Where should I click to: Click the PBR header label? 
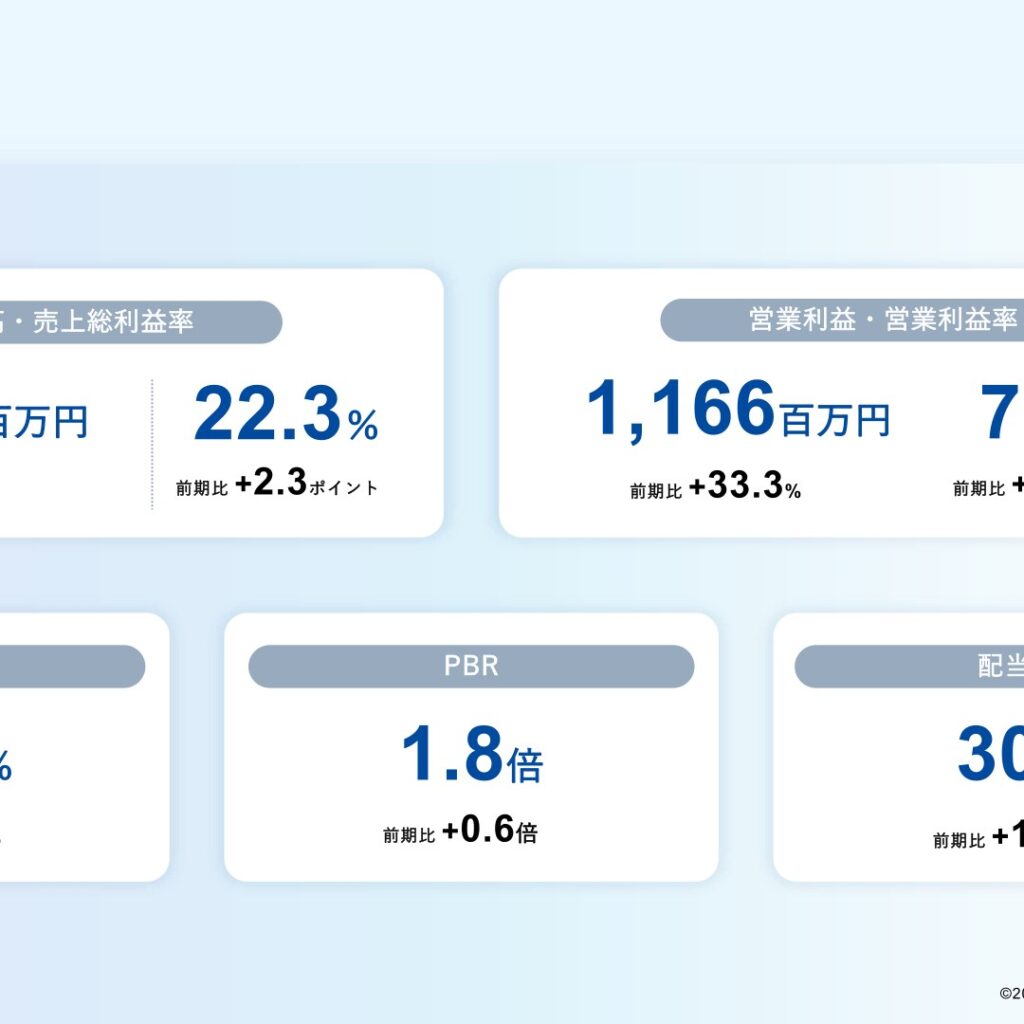tap(471, 666)
